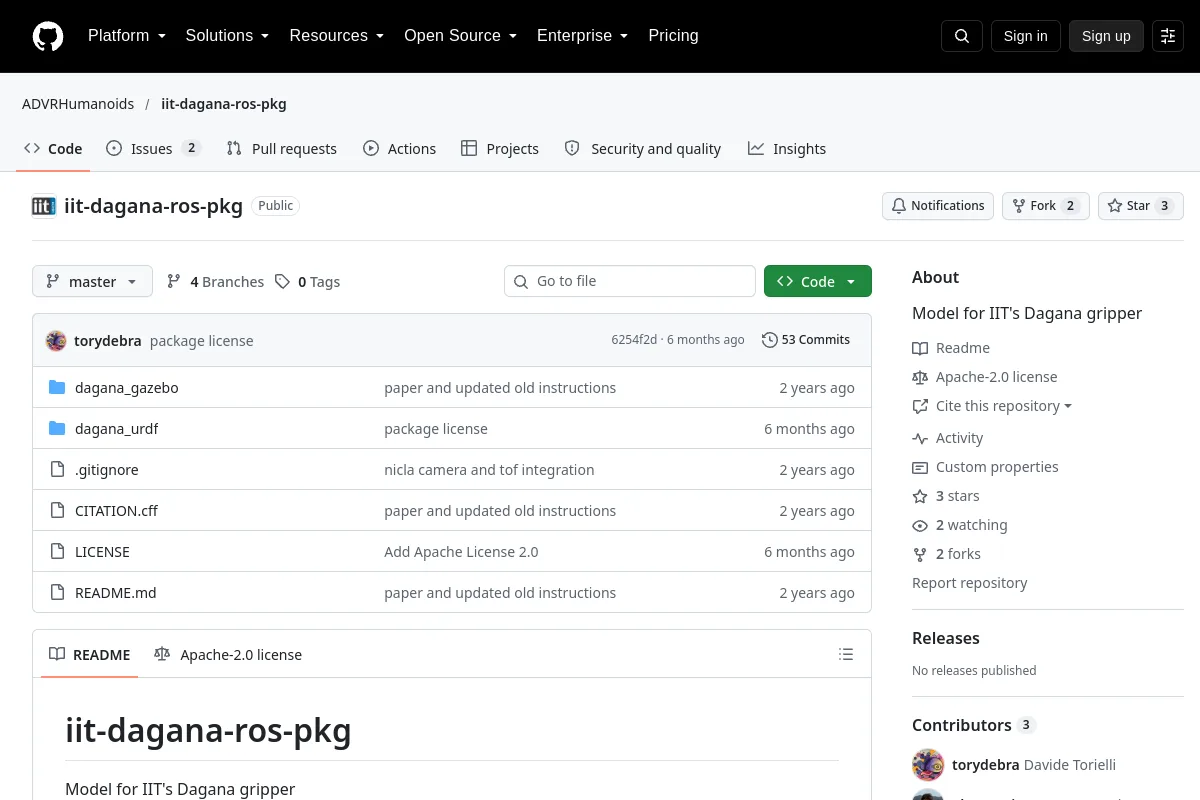This screenshot has height=800, width=1200.
Task: Click the README.md file icon
Action: pos(57,592)
